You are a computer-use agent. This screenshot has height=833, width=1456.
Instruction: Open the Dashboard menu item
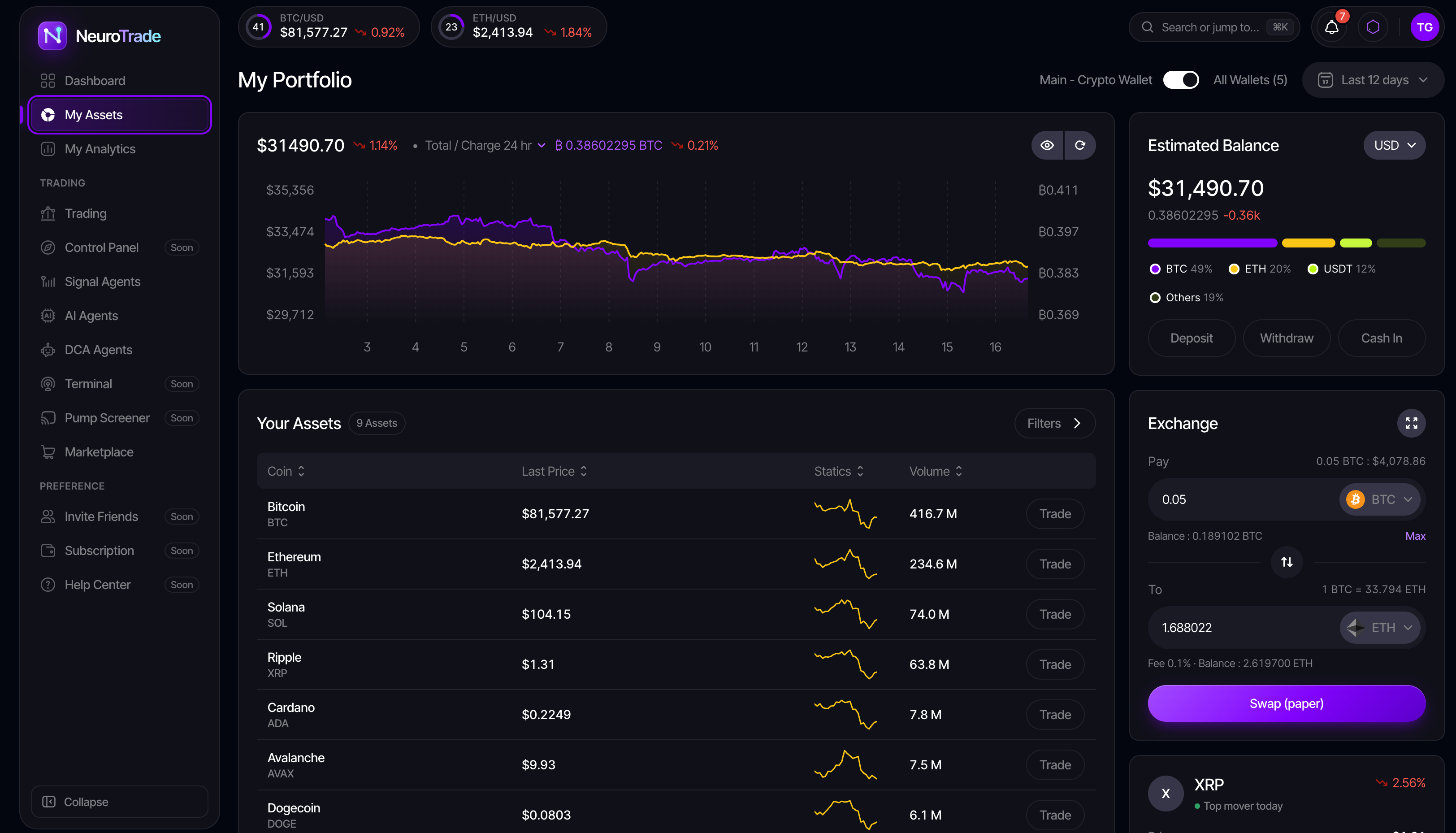[120, 81]
